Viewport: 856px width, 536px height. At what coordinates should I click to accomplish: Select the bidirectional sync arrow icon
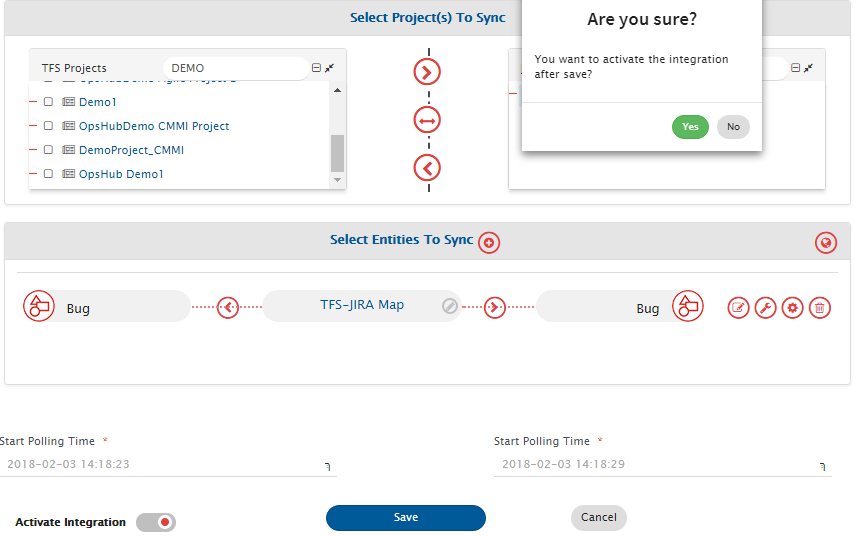tap(428, 120)
